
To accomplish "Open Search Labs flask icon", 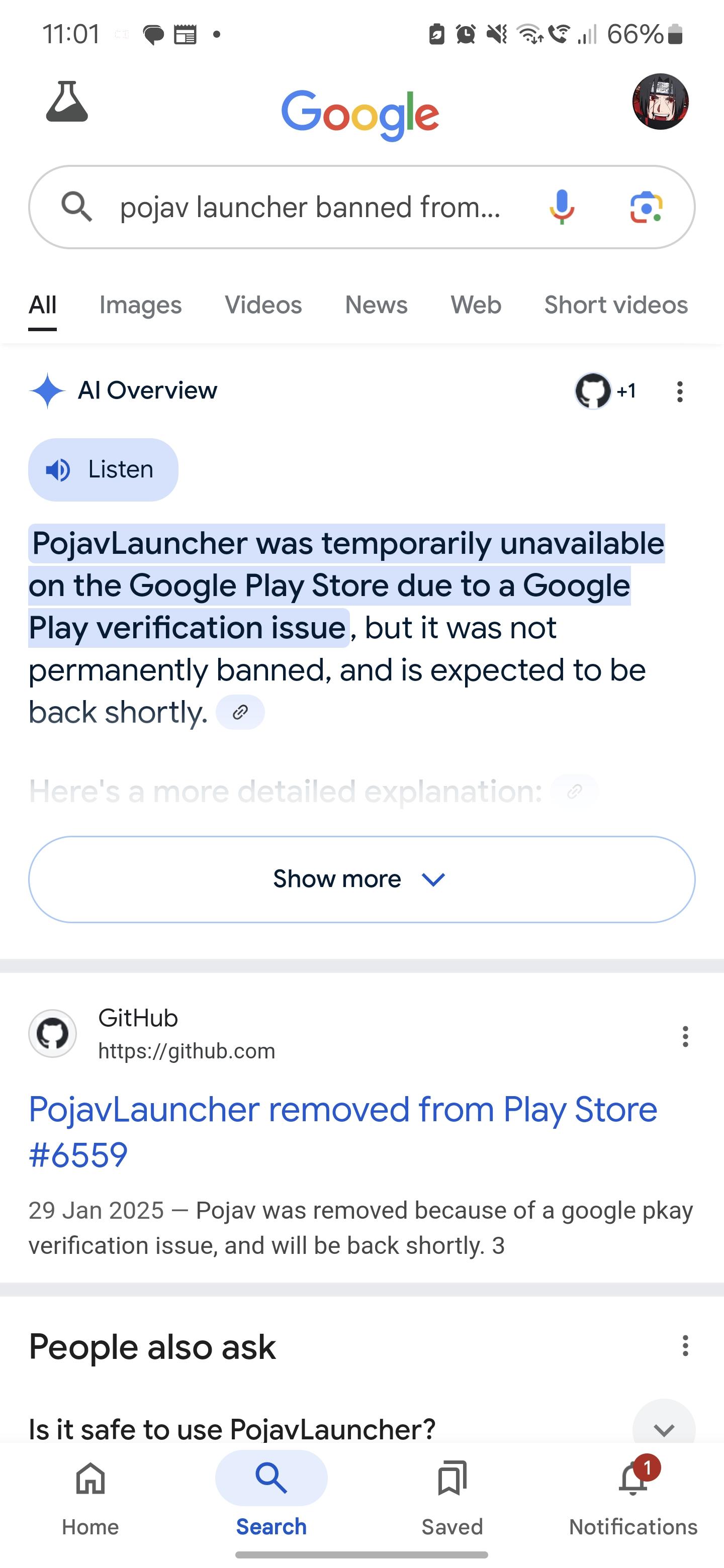I will coord(67,101).
